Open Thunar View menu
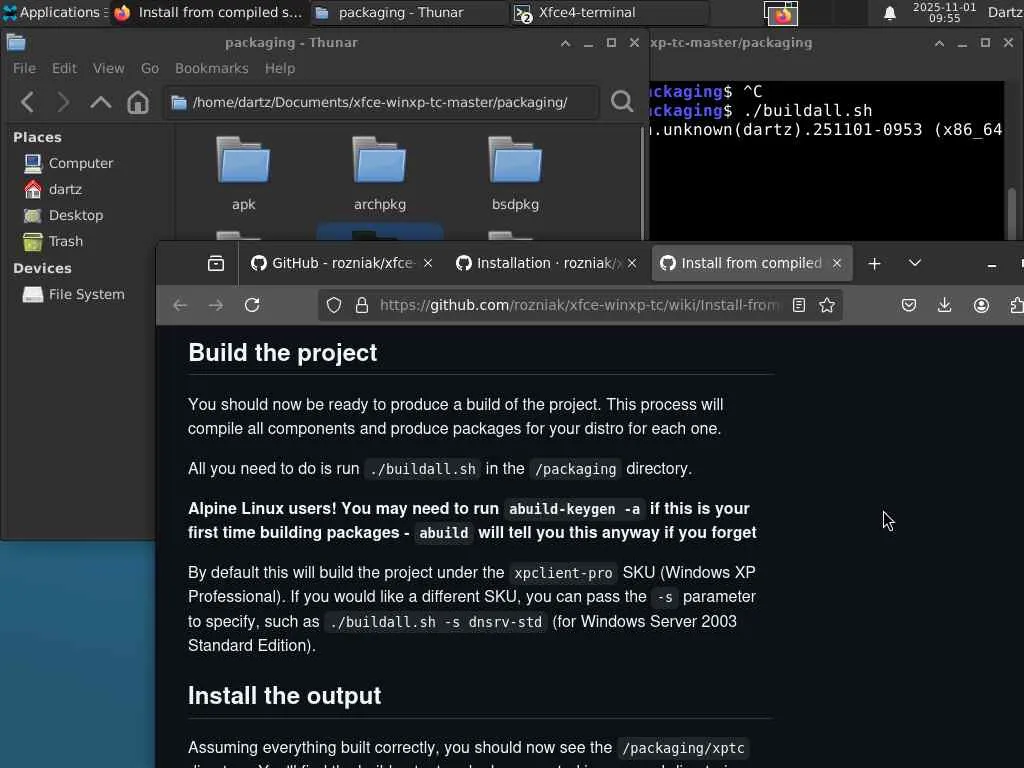1024x768 pixels. [x=108, y=69]
